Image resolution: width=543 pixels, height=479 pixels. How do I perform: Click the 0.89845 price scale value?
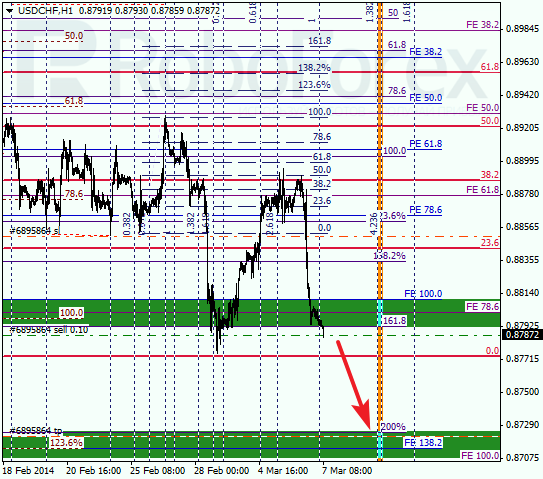coord(522,29)
